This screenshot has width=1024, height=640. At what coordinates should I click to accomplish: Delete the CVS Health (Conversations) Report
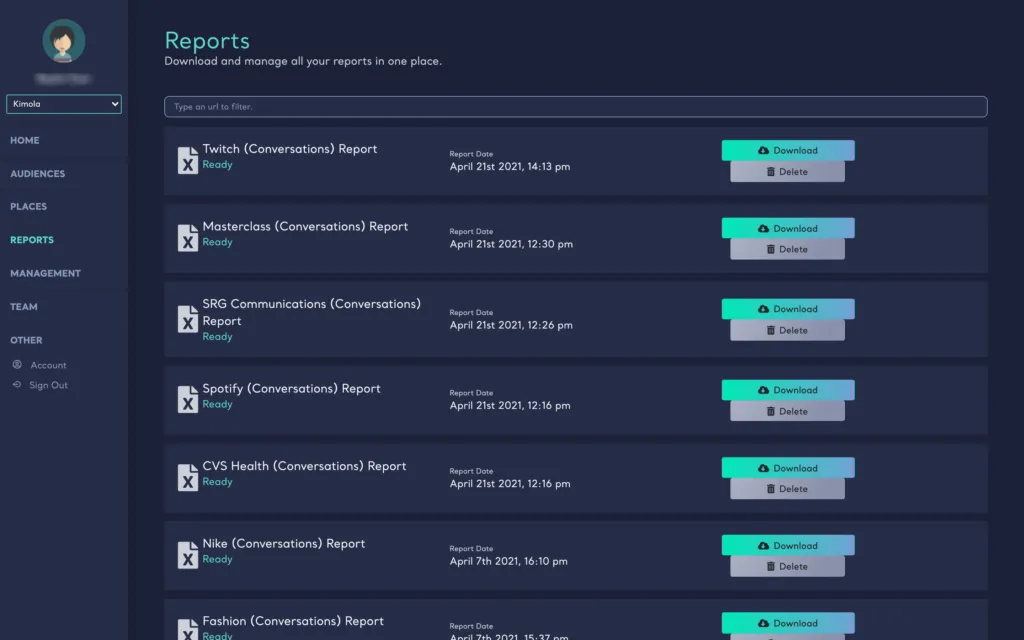click(x=787, y=489)
